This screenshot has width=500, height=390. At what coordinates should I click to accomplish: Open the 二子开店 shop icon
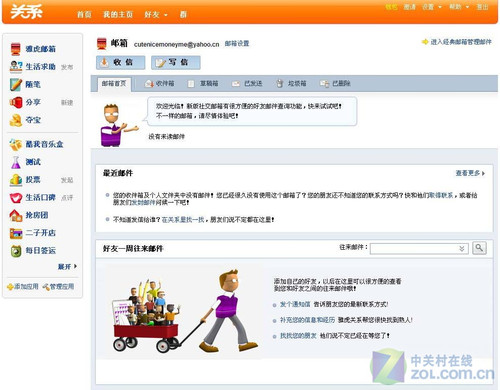click(16, 233)
